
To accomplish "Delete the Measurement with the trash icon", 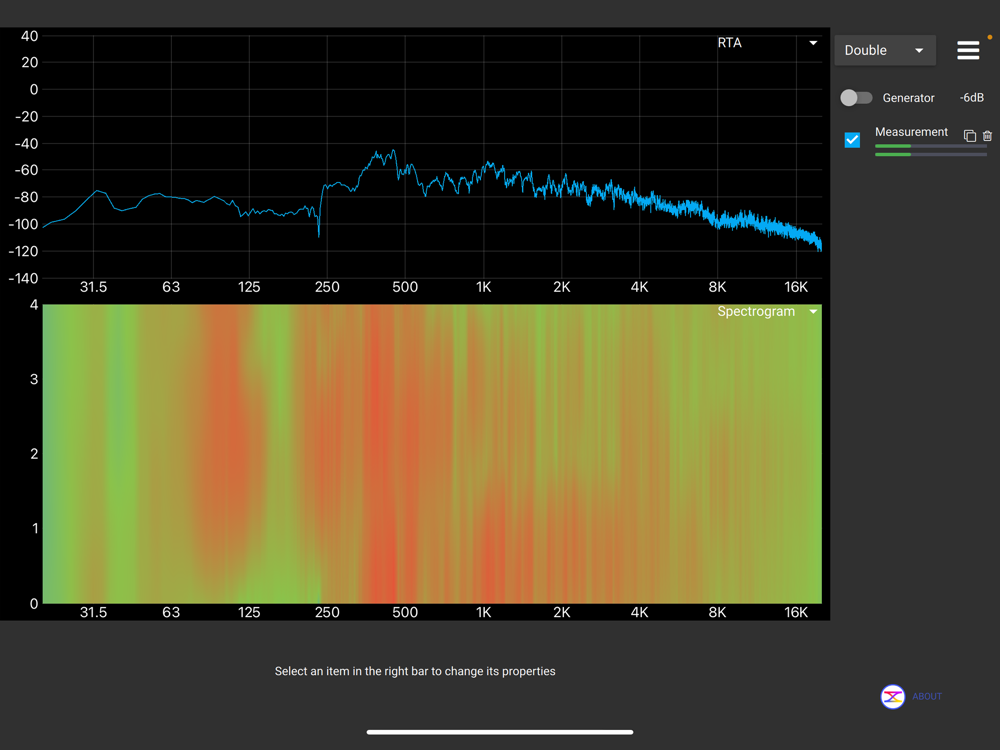I will pyautogui.click(x=987, y=136).
